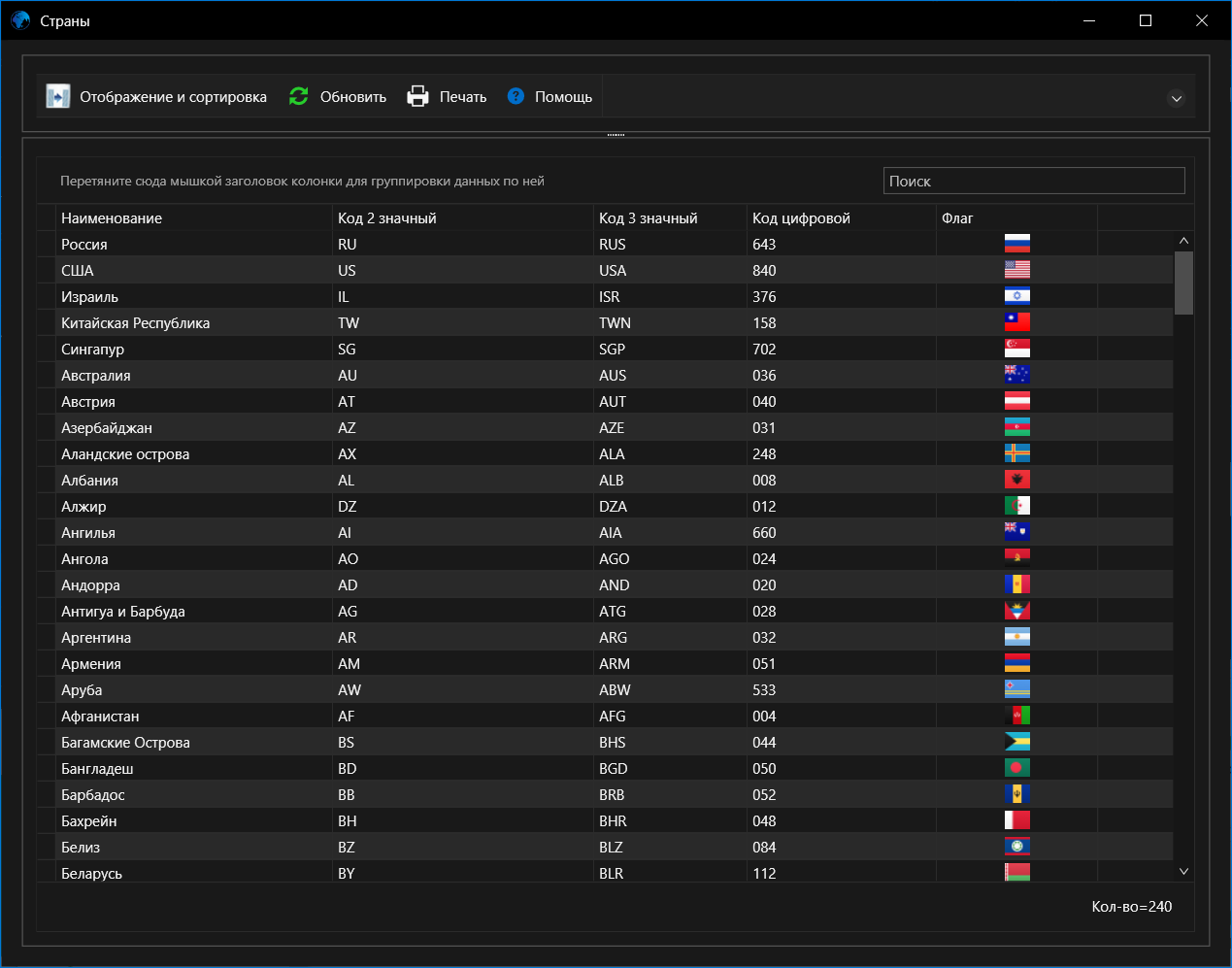Screen dimensions: 1232x968
Task: Click numeric code 248
Action: click(842, 453)
